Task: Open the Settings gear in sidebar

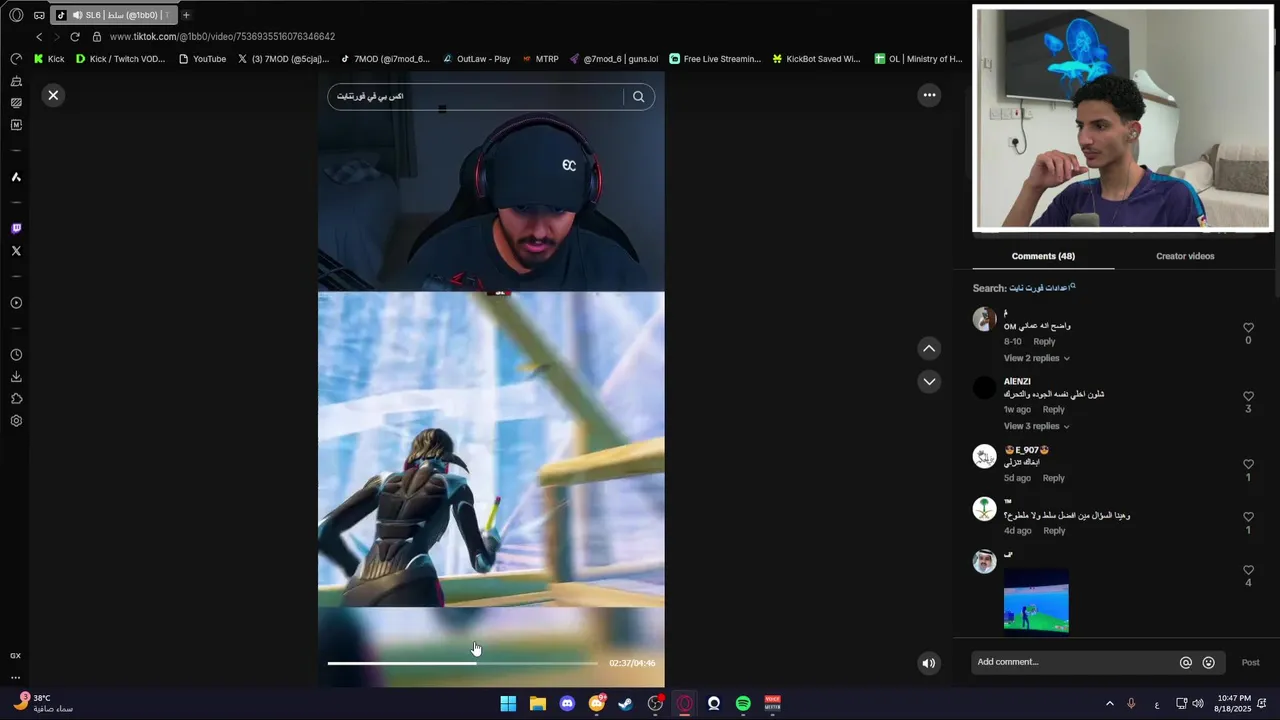Action: coord(16,421)
